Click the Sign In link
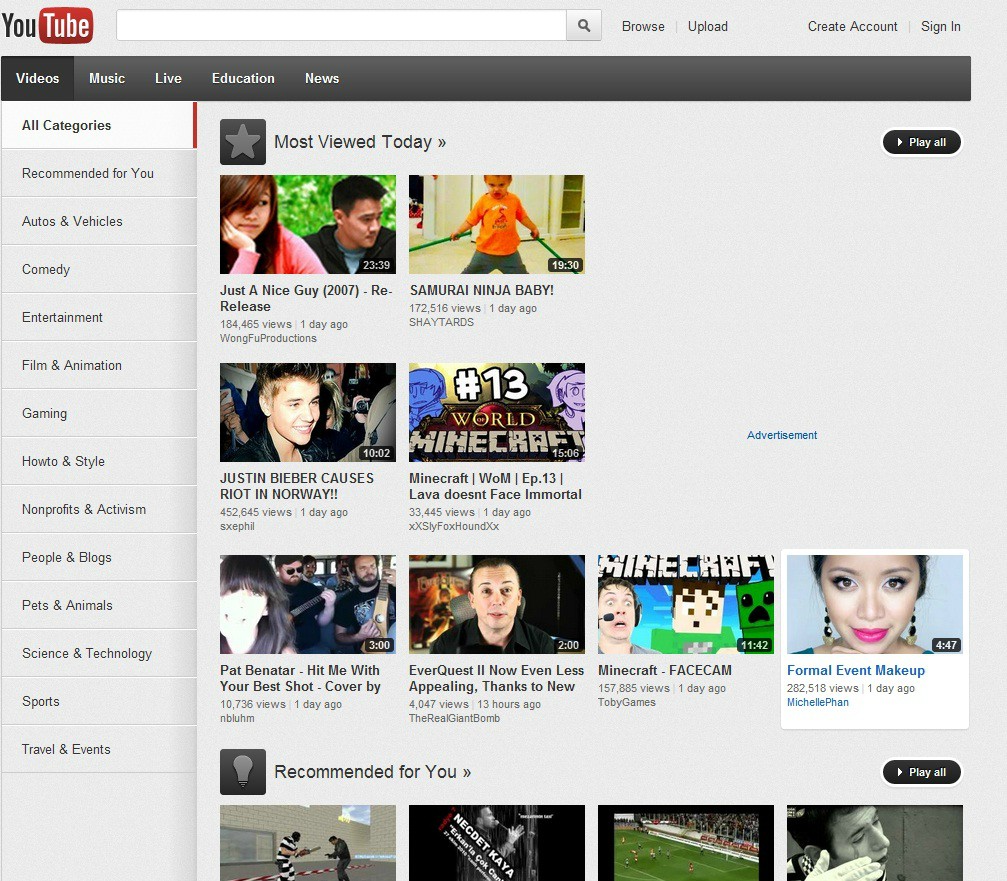 pos(940,27)
